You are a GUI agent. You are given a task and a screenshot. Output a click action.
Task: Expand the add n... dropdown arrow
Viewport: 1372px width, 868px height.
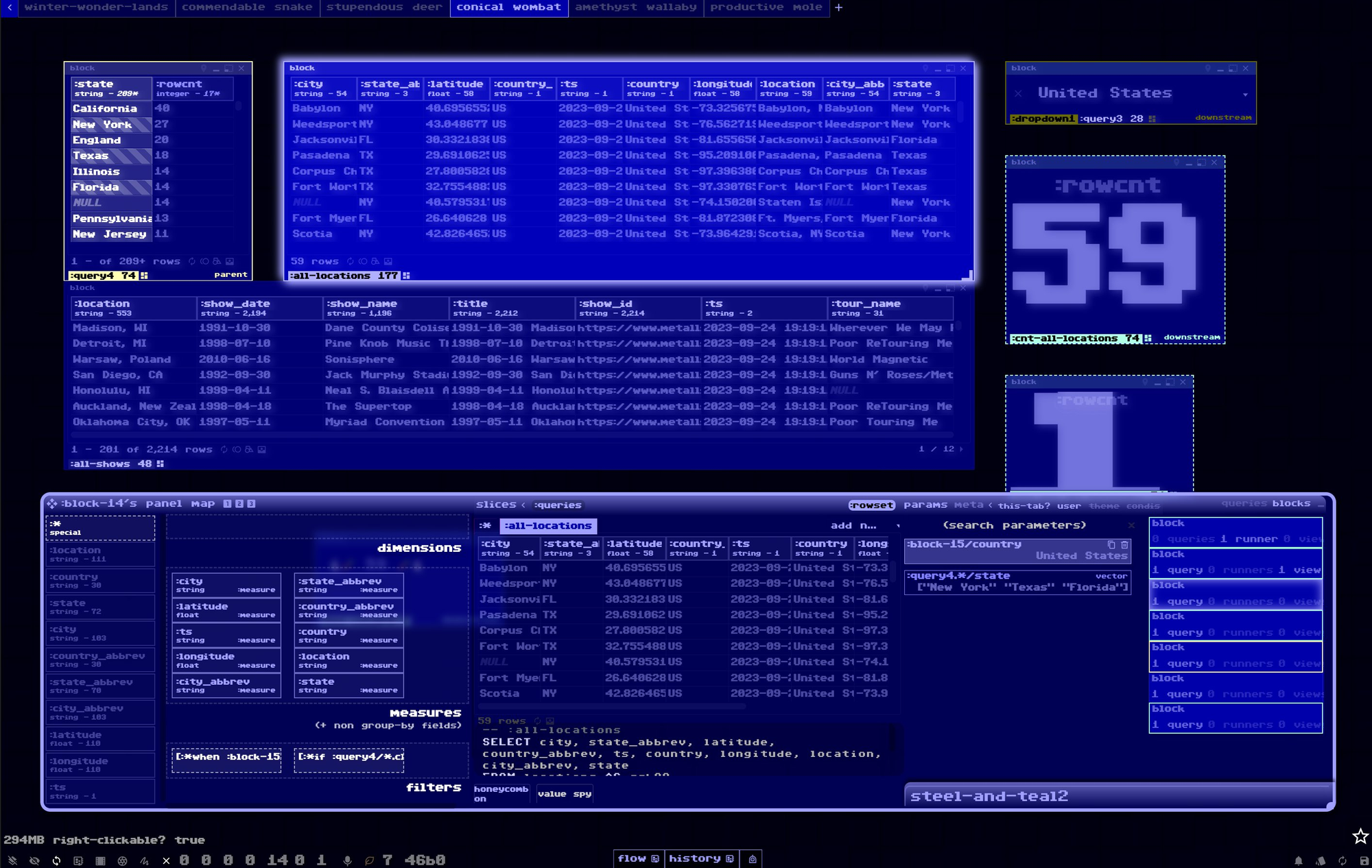pos(897,526)
